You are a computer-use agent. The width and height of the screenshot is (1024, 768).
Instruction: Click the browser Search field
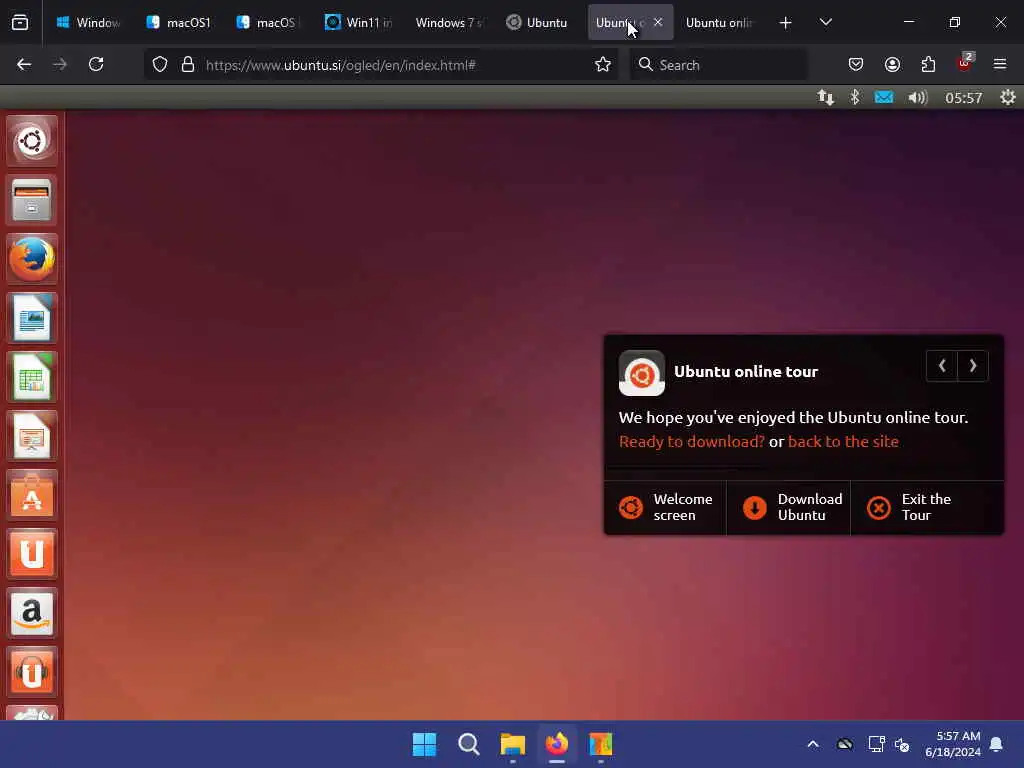coord(718,65)
